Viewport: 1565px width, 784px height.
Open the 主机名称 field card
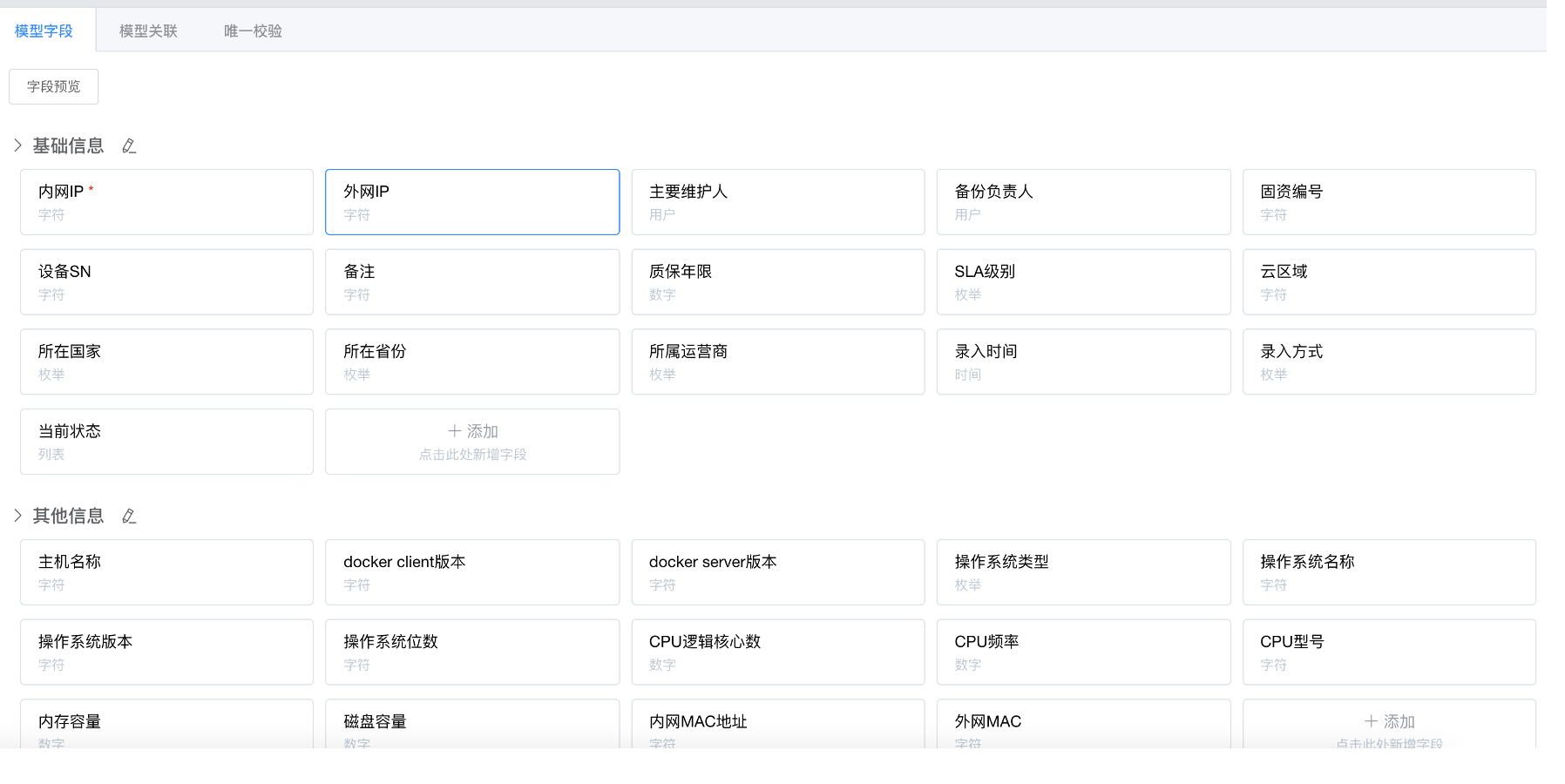pyautogui.click(x=166, y=572)
